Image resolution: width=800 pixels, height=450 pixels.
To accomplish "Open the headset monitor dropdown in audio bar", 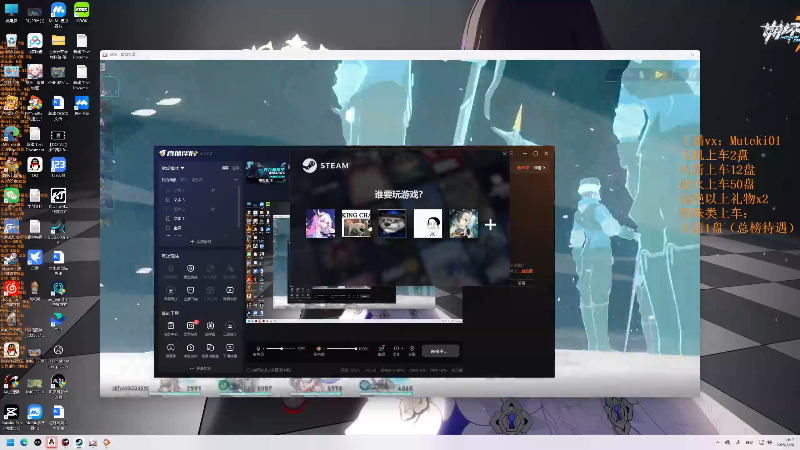I will tap(396, 350).
